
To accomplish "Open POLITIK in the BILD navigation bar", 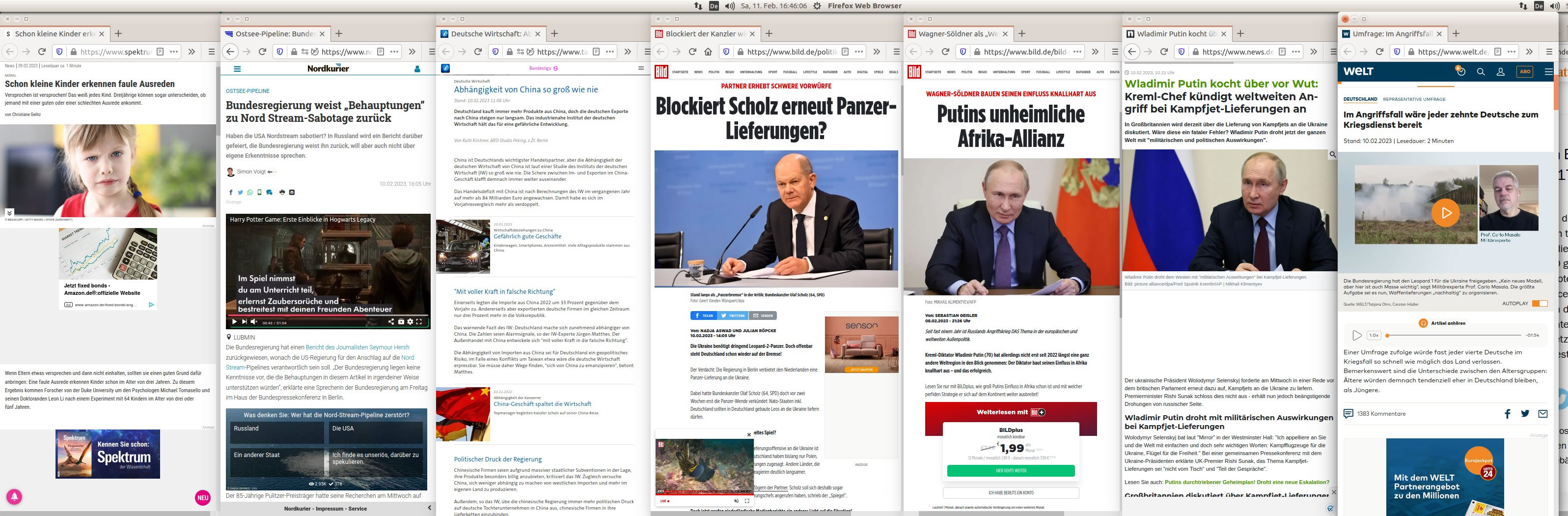I will tap(714, 72).
